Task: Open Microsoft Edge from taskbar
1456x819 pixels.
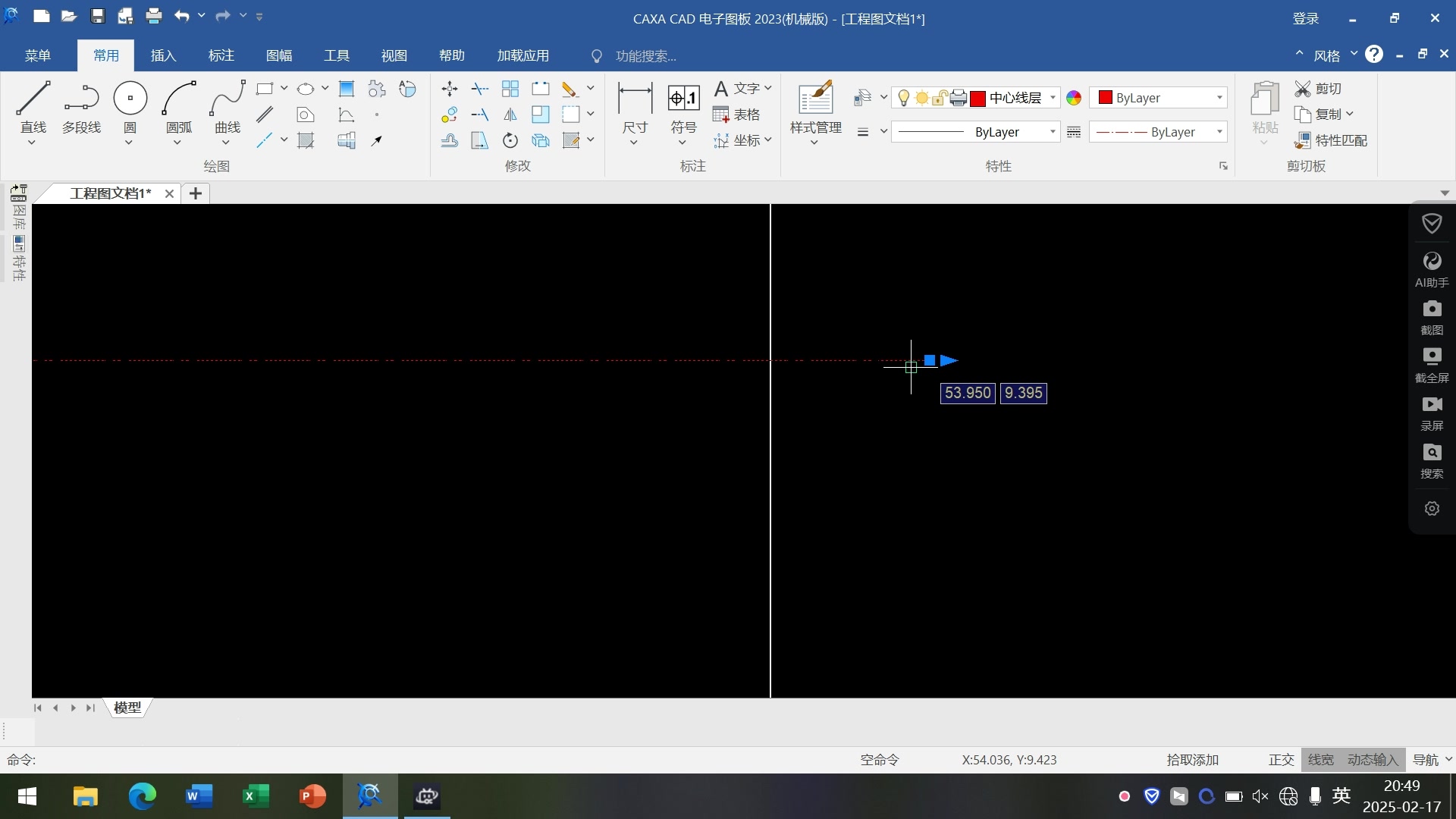Action: [143, 796]
